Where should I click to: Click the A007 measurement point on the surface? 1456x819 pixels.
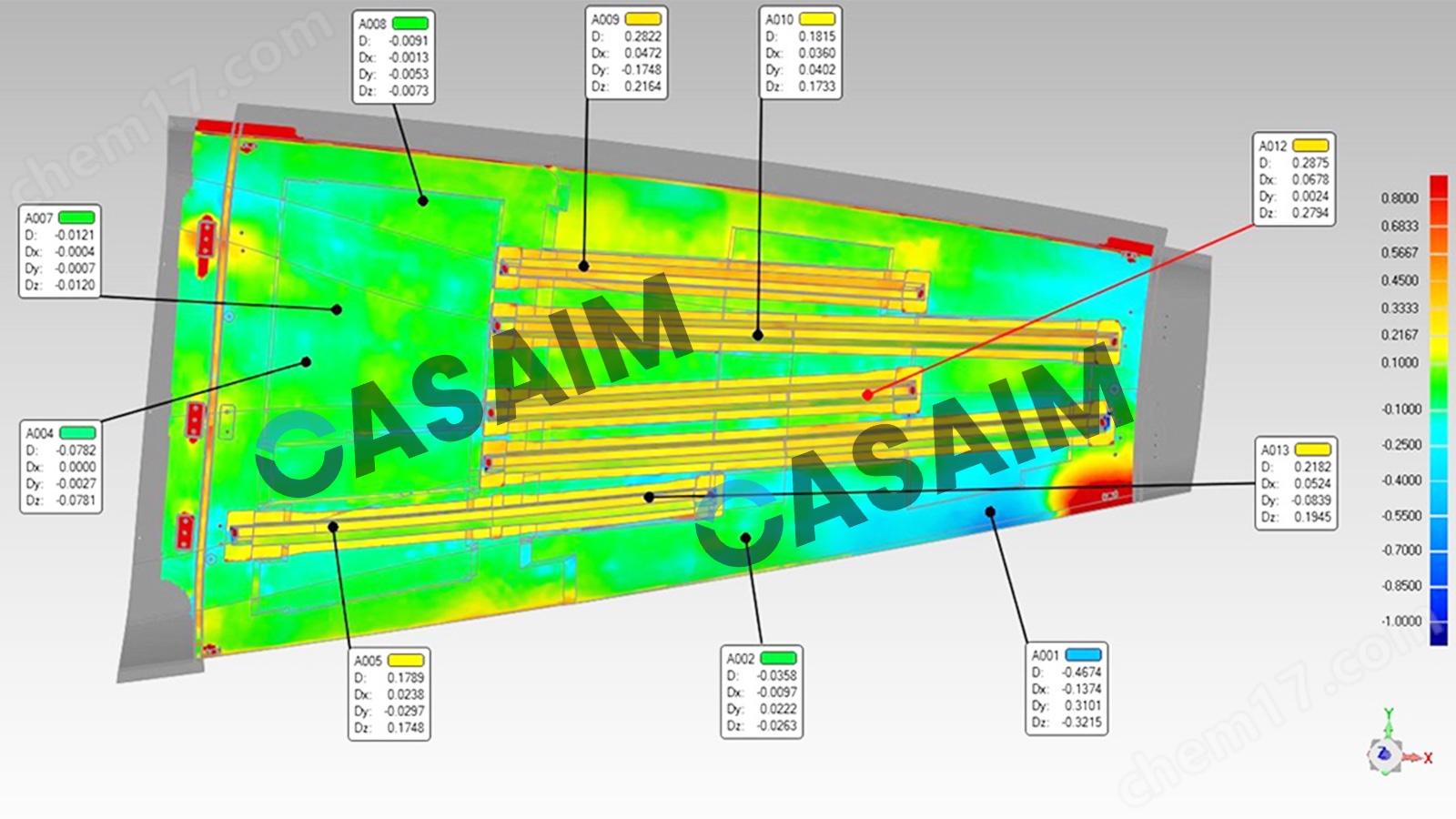[x=337, y=309]
